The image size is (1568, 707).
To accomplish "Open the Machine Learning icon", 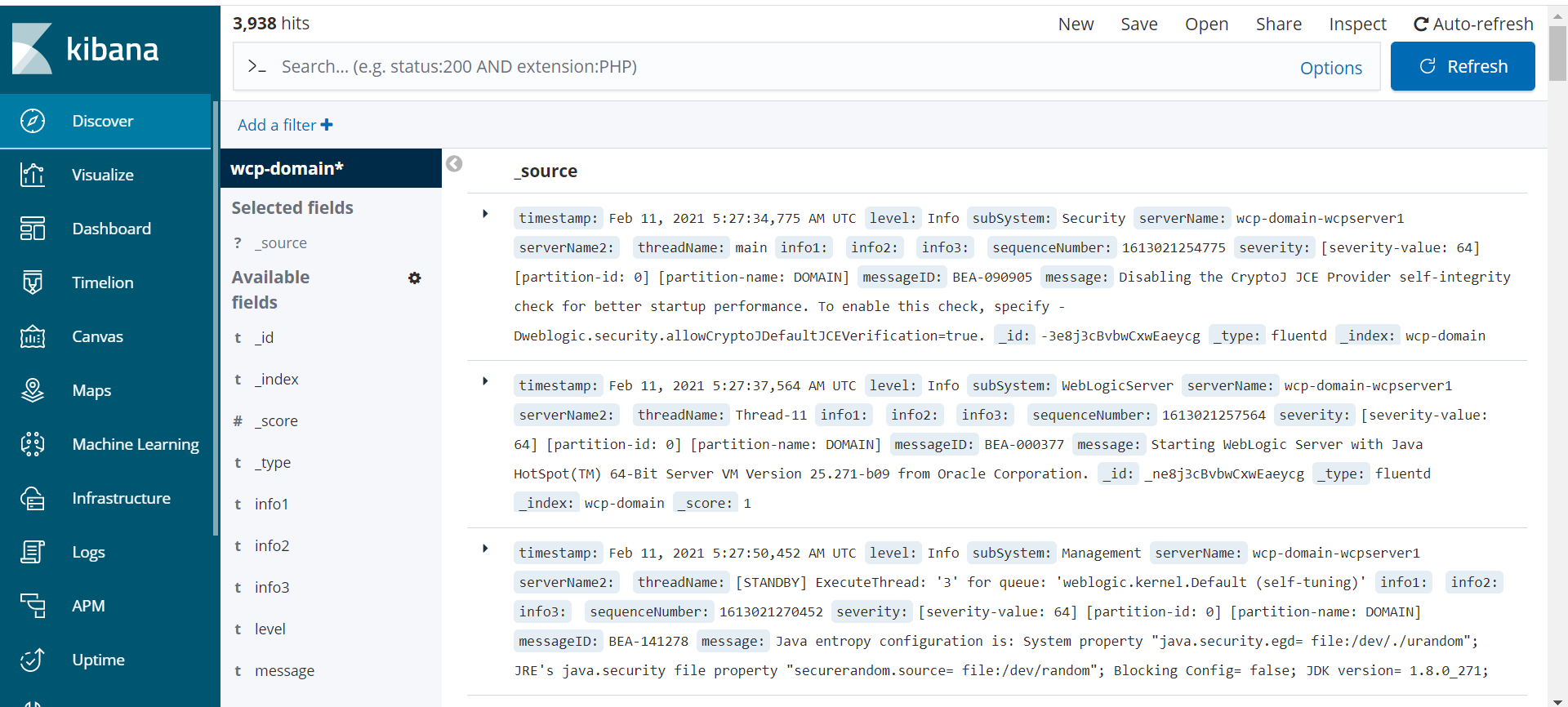I will click(x=33, y=444).
